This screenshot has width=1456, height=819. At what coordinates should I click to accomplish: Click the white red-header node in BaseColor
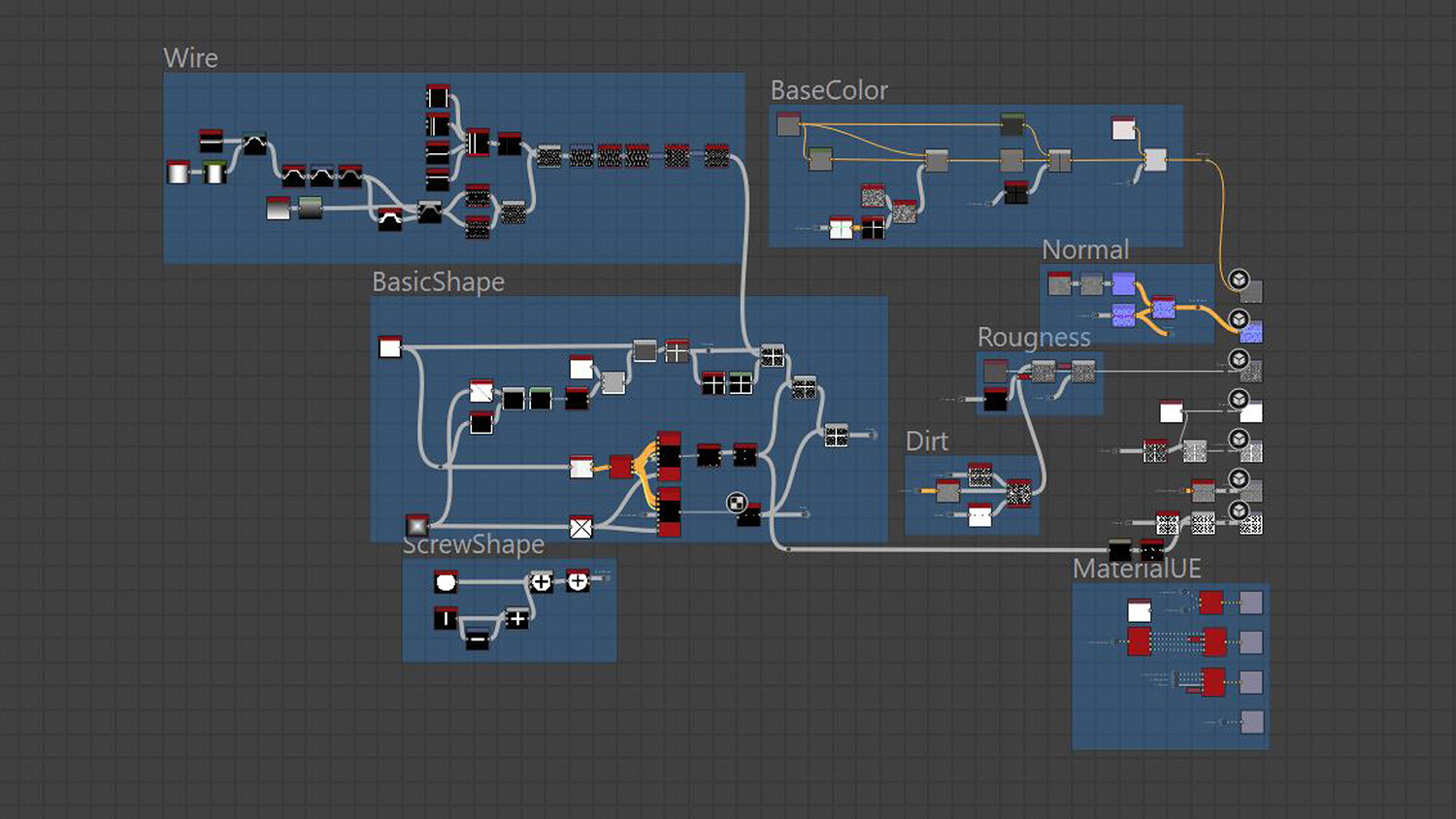[x=1124, y=128]
